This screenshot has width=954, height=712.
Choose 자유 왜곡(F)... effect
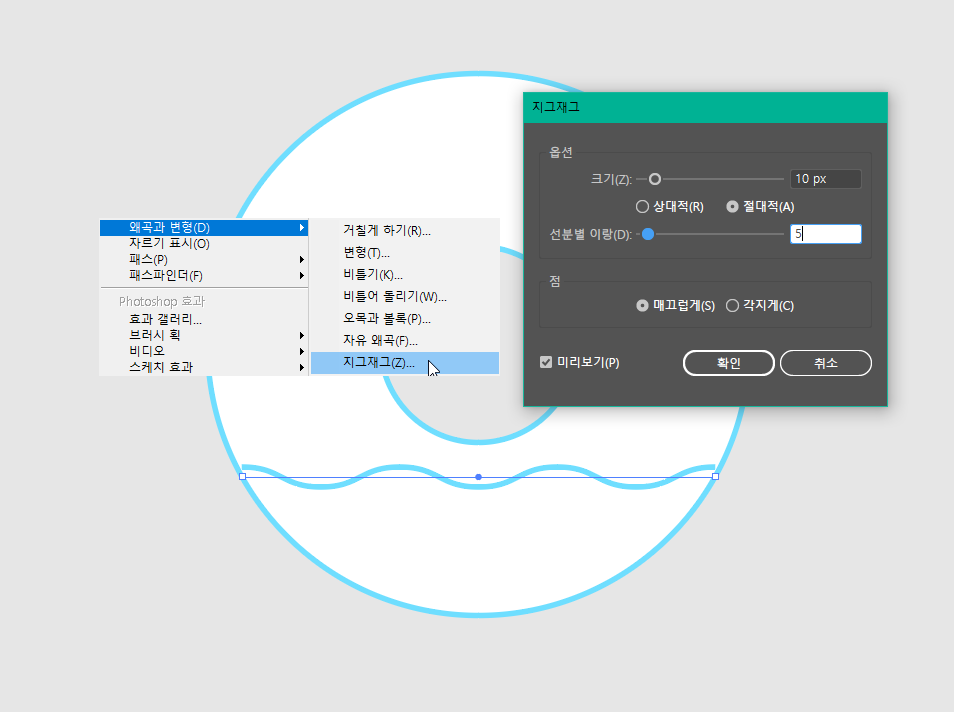pyautogui.click(x=405, y=340)
